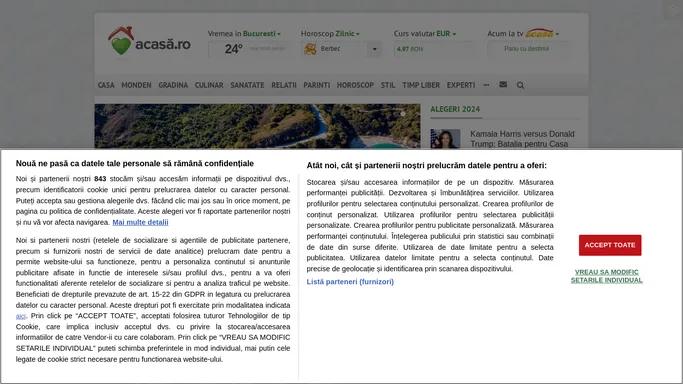Screen dimensions: 683x384
Task: Expand the Berbec zodiac sign selector arrow
Action: [374, 49]
